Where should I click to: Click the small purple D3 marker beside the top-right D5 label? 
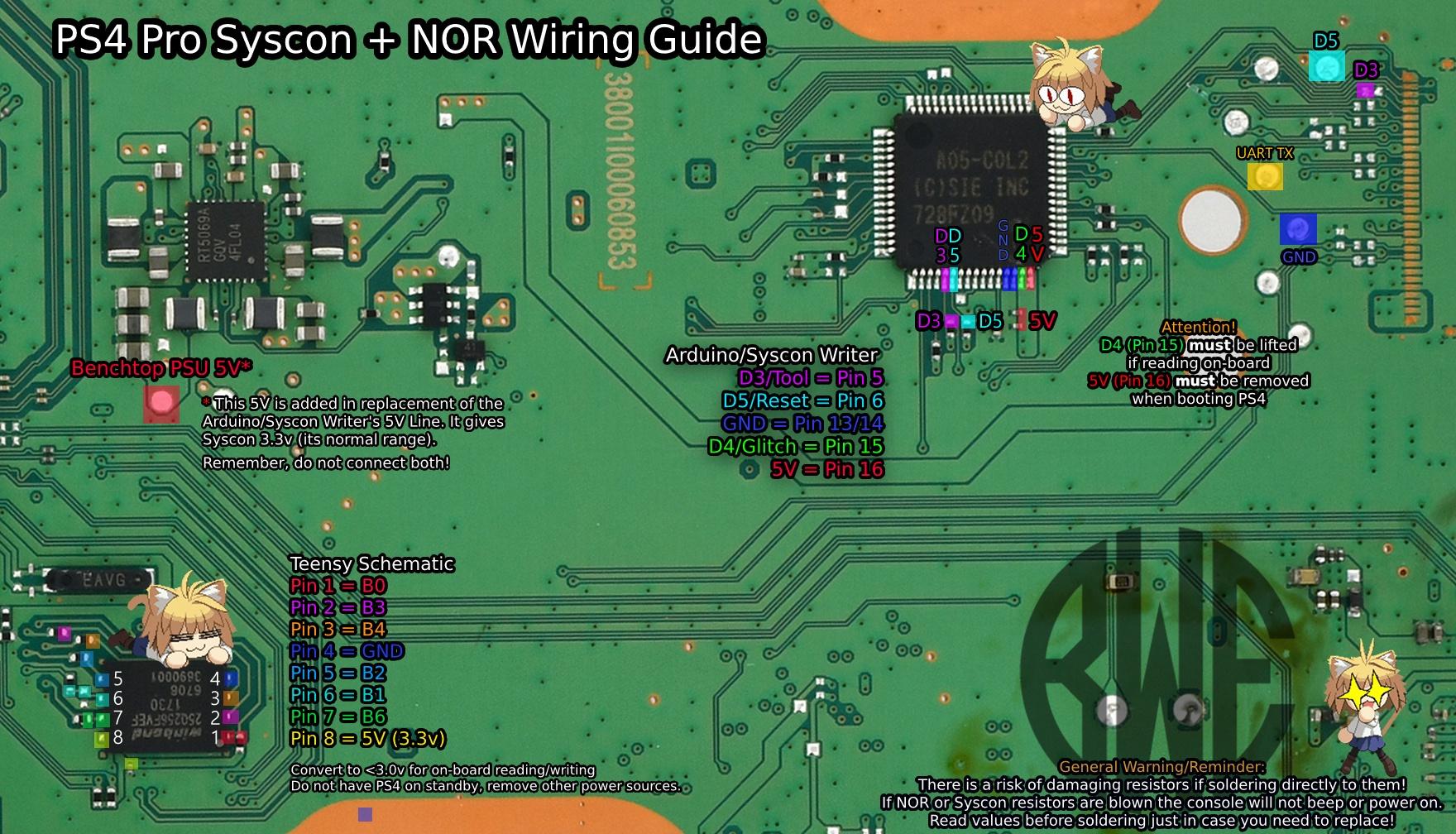click(x=1366, y=90)
